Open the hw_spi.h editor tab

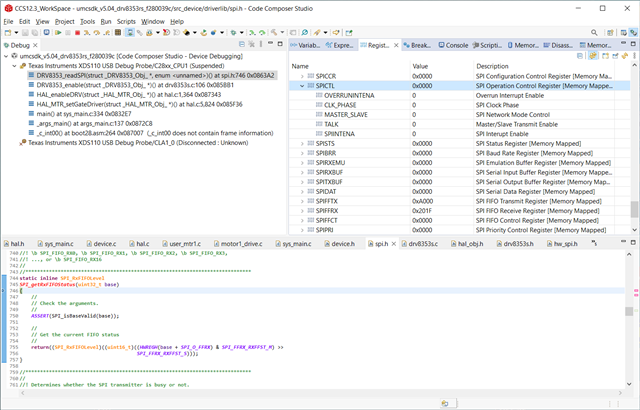(563, 244)
